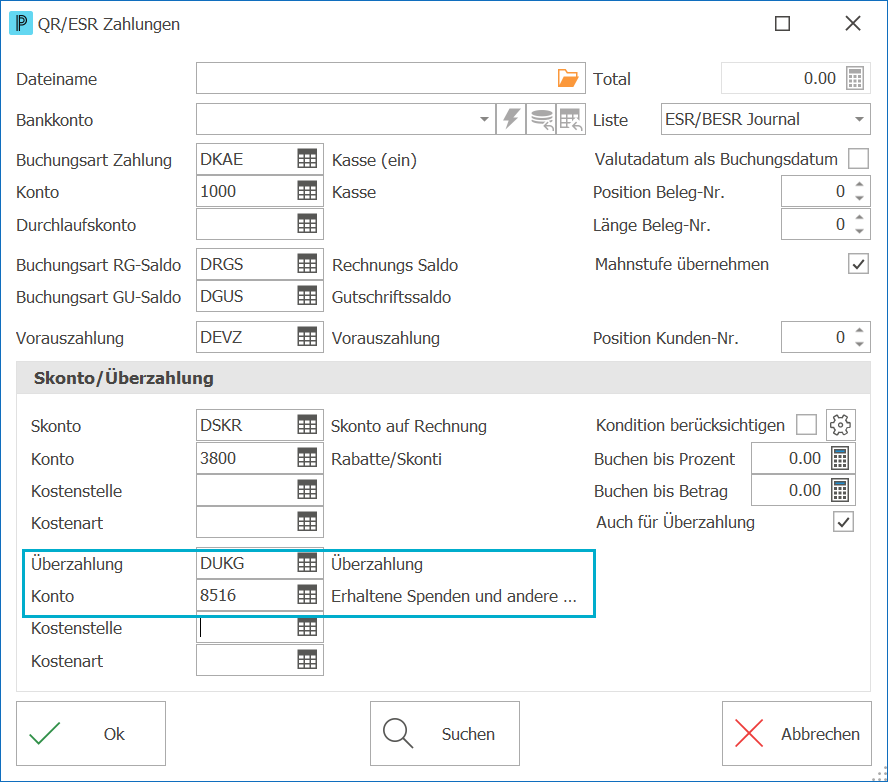
Task: Open lookup grid for Buchungsart Zahlung DKAE
Action: (x=307, y=159)
